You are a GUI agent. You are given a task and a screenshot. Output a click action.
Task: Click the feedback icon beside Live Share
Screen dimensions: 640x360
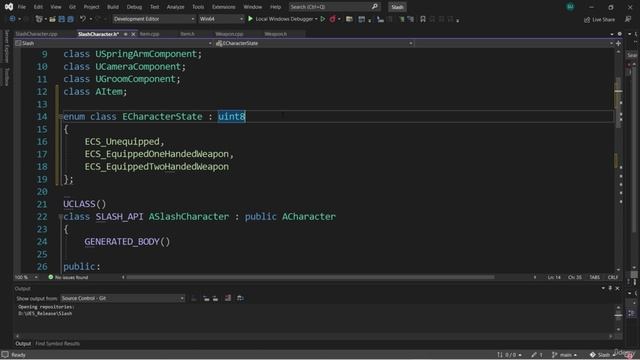628,19
